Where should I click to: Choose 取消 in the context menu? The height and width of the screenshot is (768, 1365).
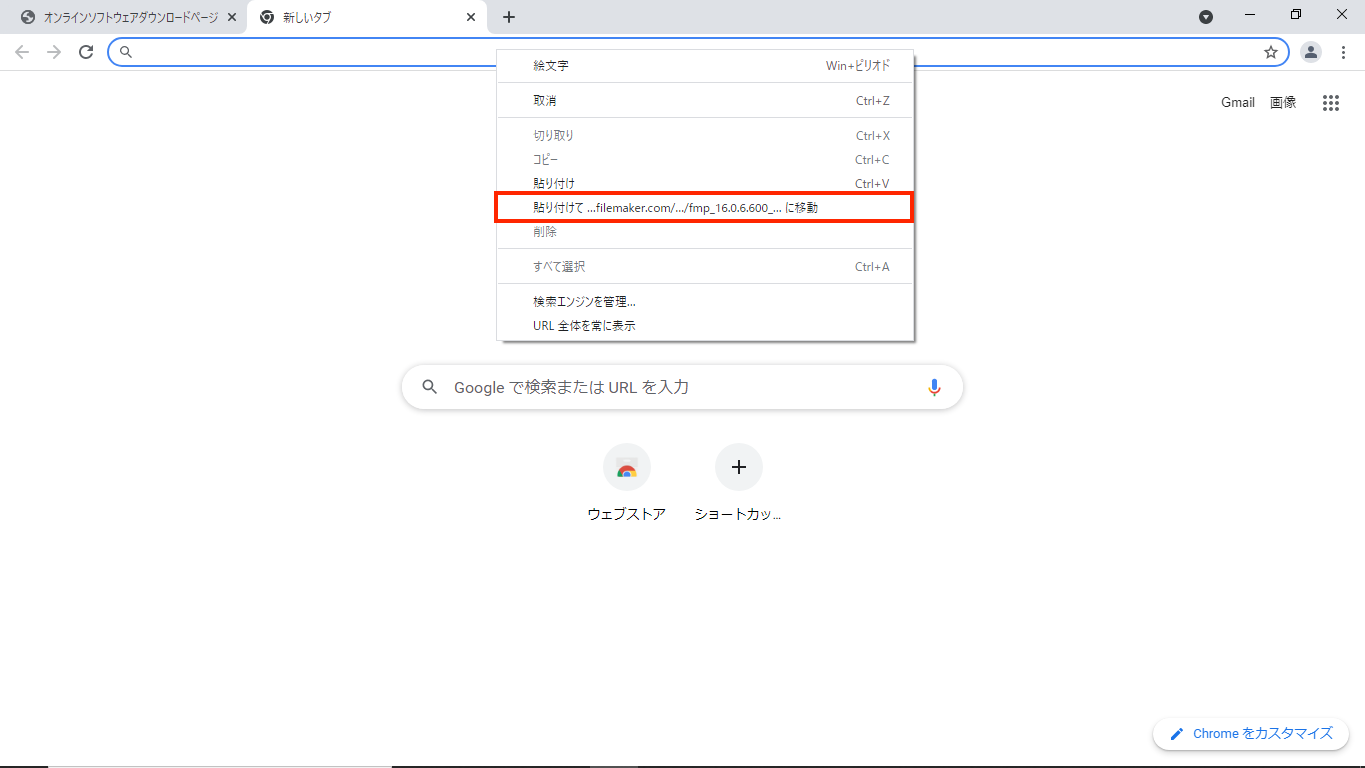706,101
